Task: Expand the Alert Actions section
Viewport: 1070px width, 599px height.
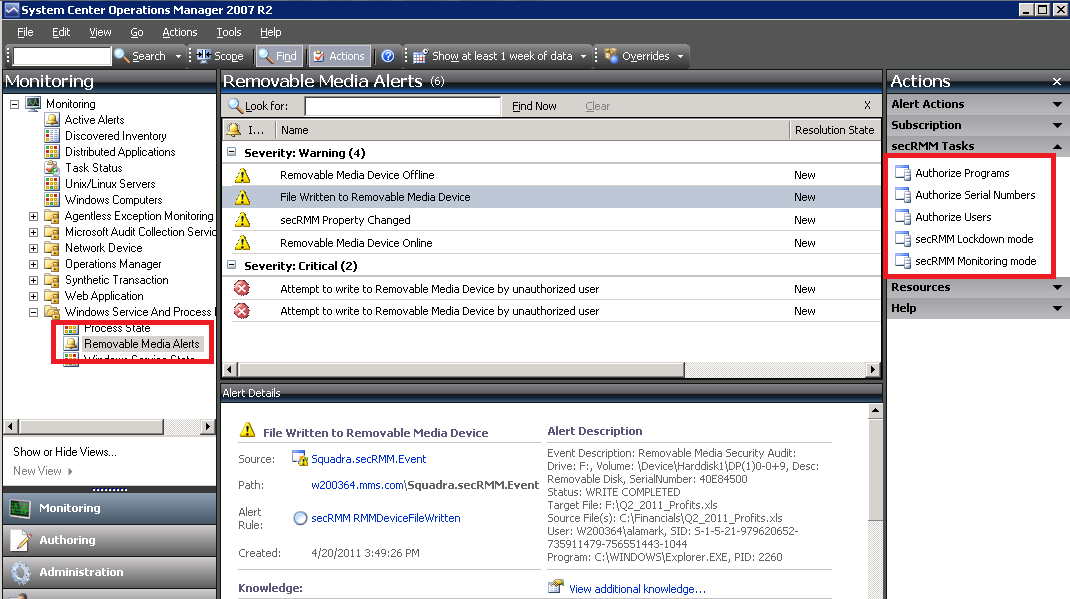Action: 1057,104
